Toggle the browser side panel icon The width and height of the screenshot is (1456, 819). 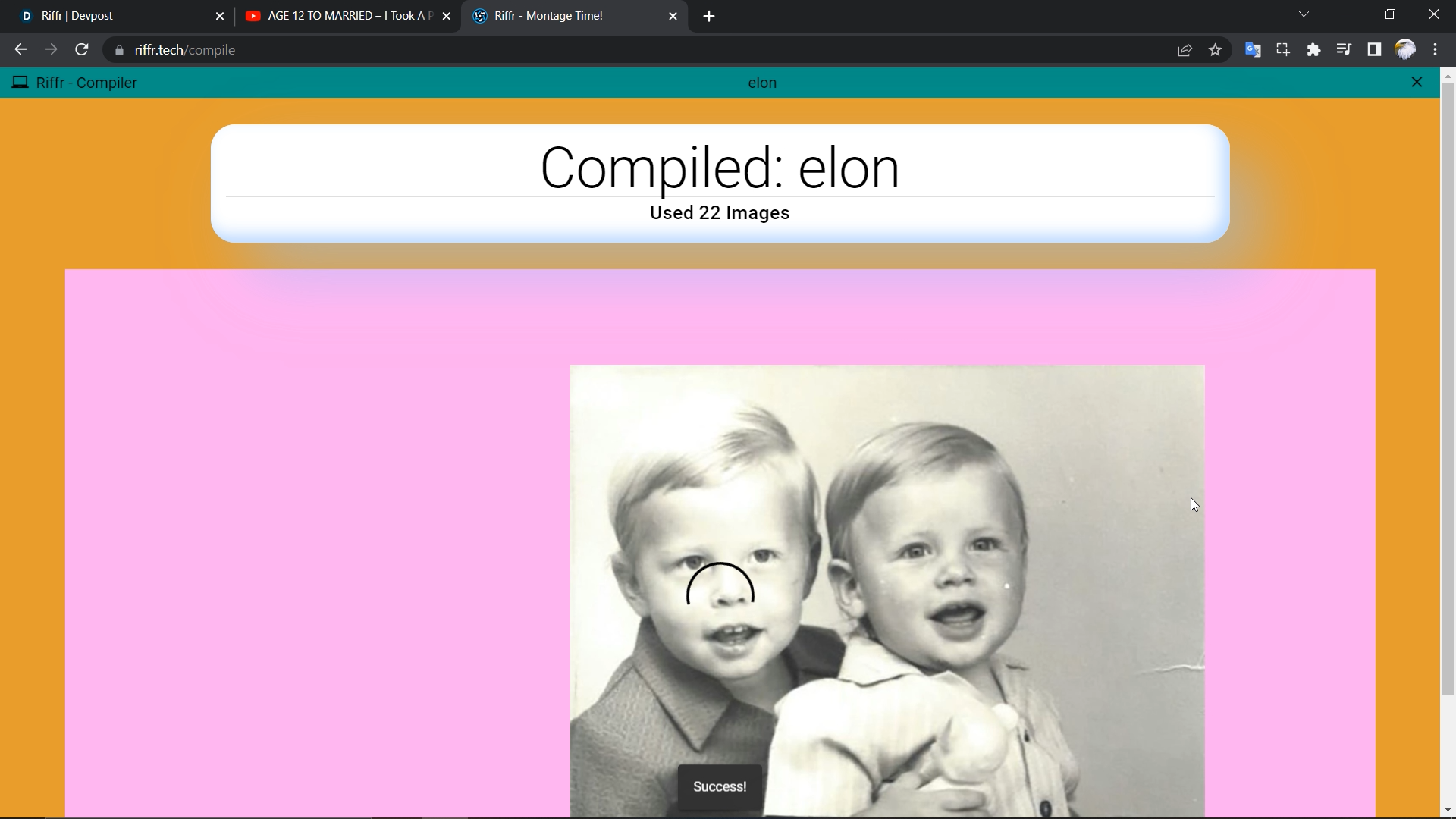pos(1374,50)
